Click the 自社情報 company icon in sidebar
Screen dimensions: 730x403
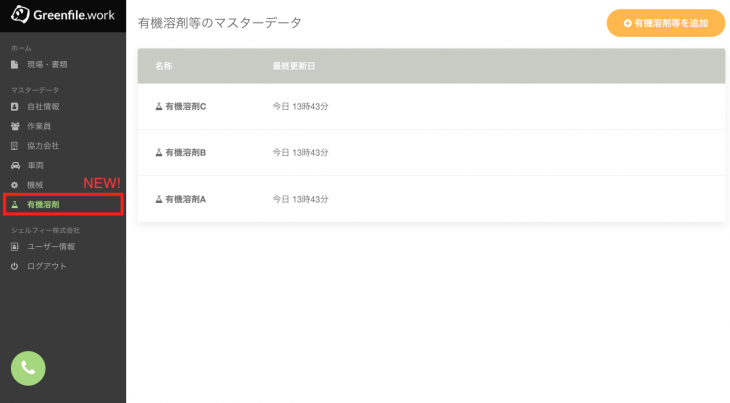point(14,107)
